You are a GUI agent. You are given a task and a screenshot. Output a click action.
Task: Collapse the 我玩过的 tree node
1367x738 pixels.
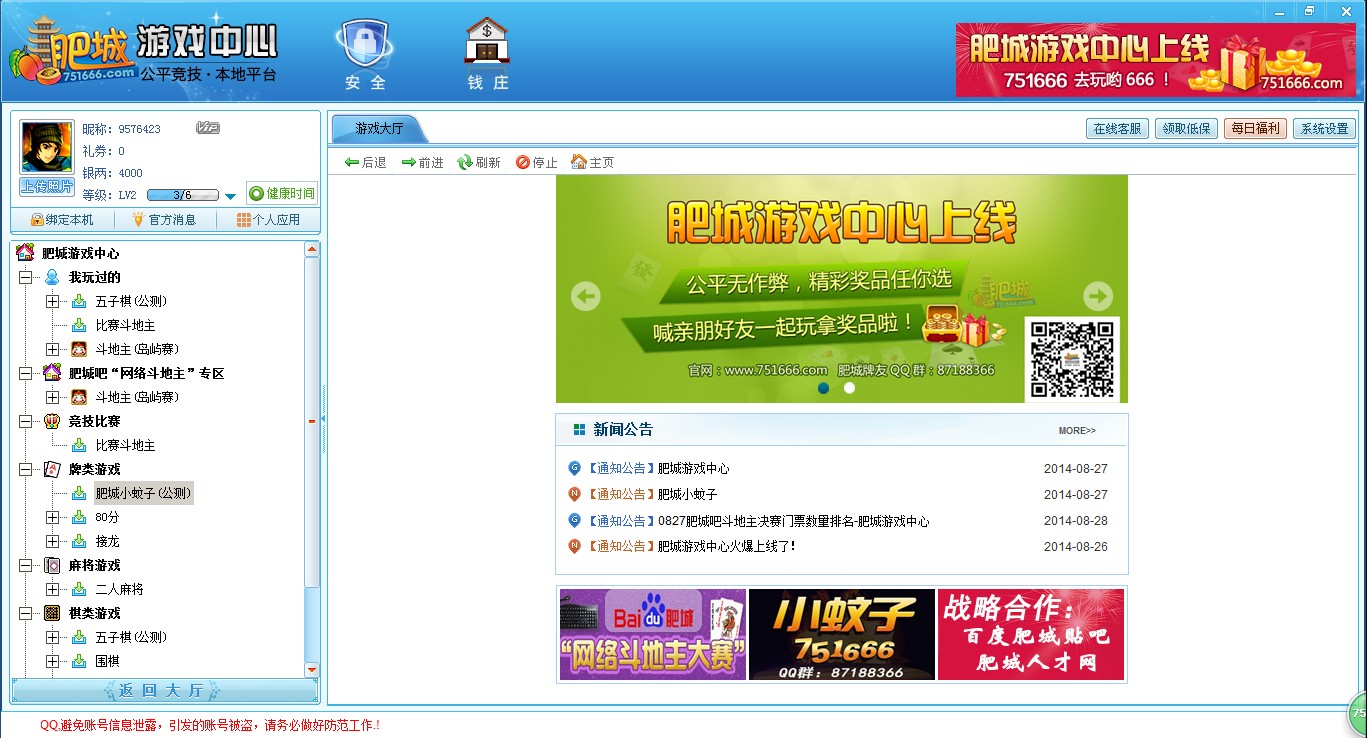26,277
